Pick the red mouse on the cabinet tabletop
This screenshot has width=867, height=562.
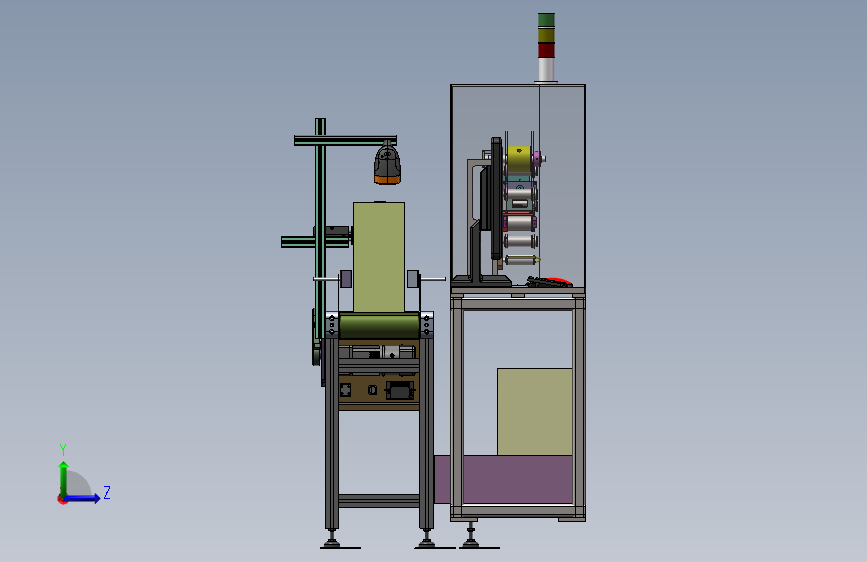(557, 281)
